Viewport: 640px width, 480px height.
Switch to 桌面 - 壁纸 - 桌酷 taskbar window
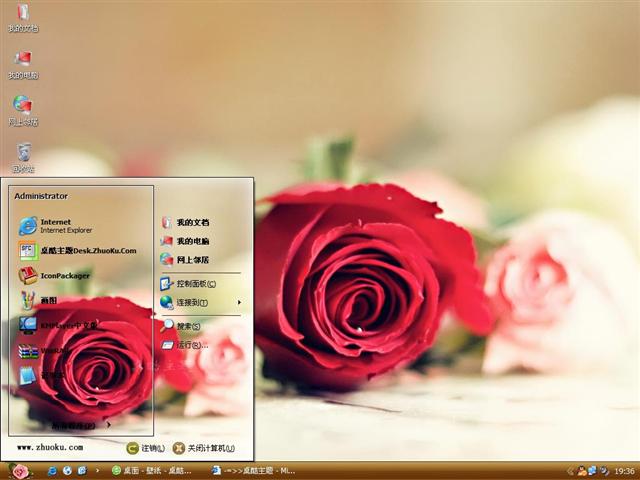coord(151,471)
